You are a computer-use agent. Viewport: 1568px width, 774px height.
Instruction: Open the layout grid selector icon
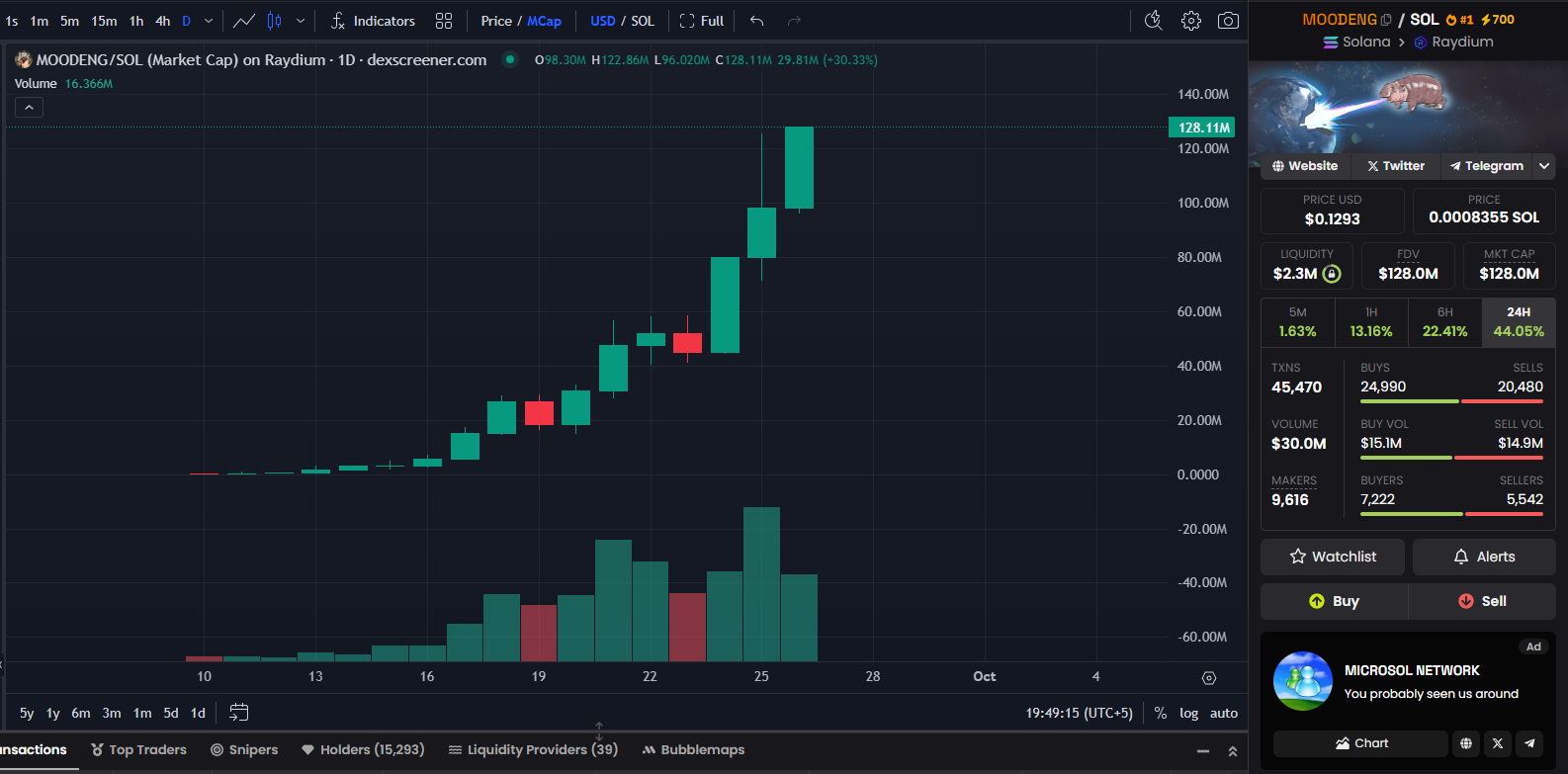[444, 21]
